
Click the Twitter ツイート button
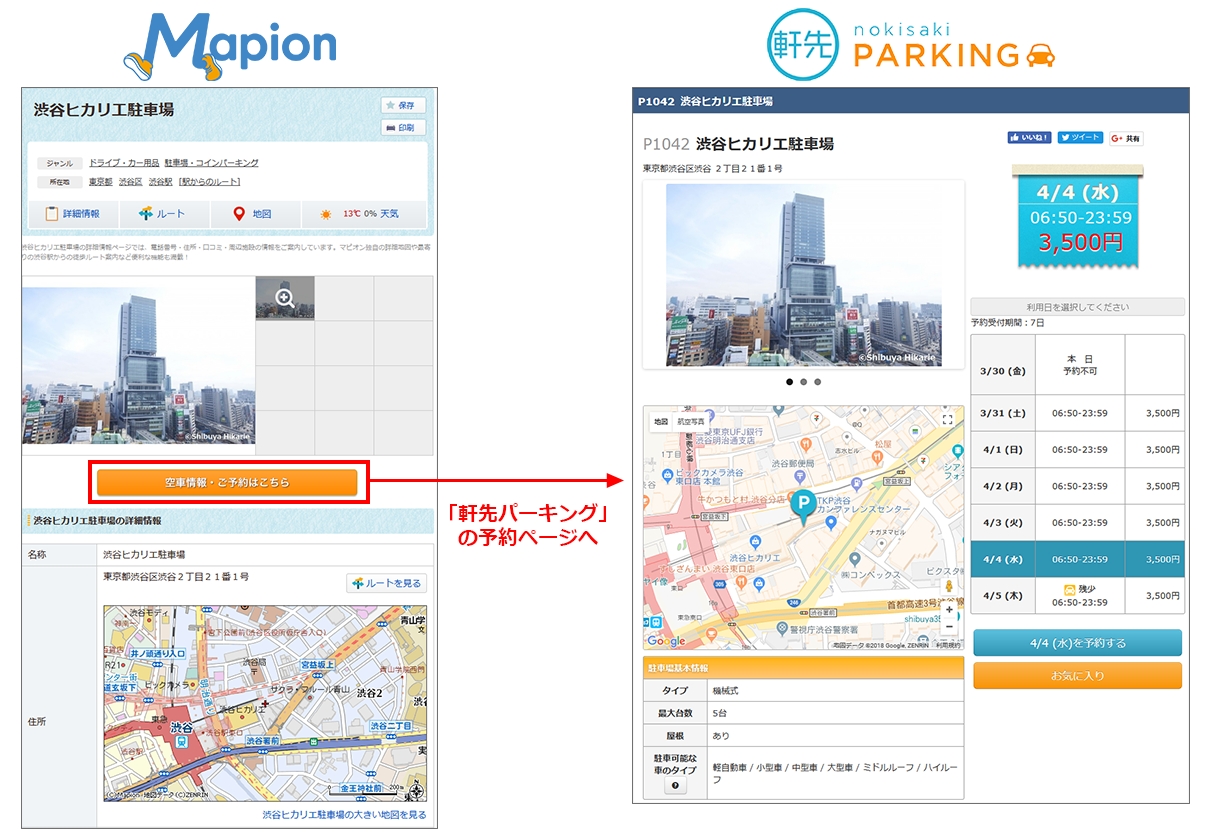[x=1080, y=138]
